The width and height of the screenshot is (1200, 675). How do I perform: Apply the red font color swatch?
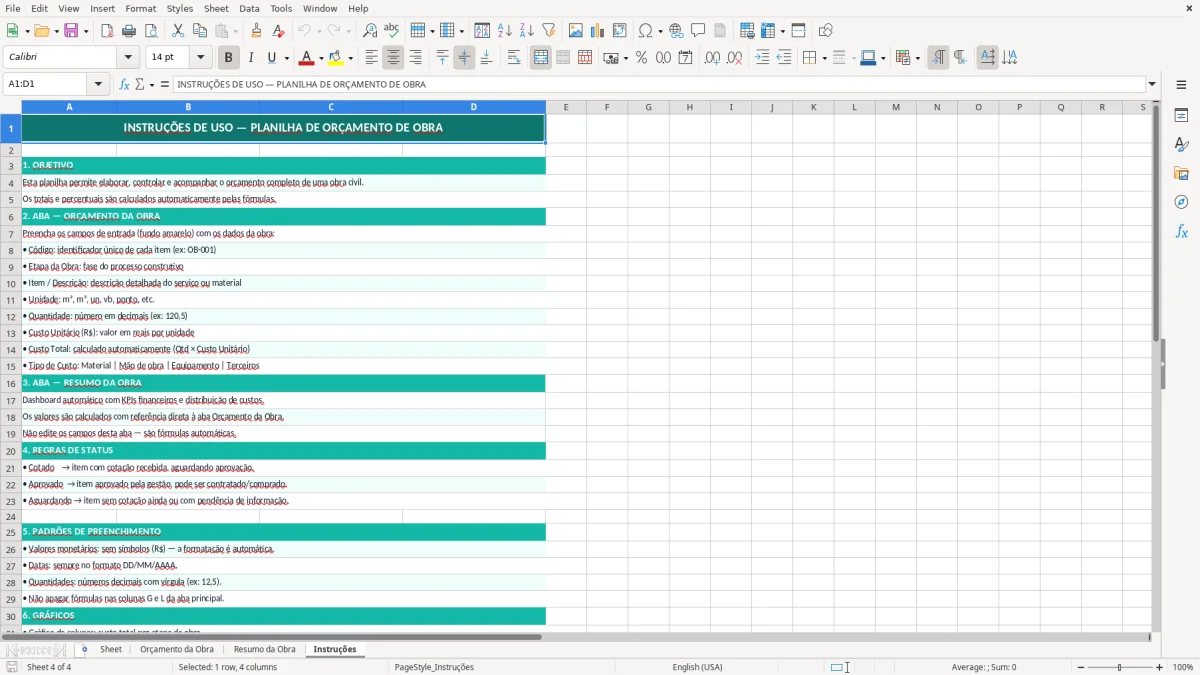306,58
